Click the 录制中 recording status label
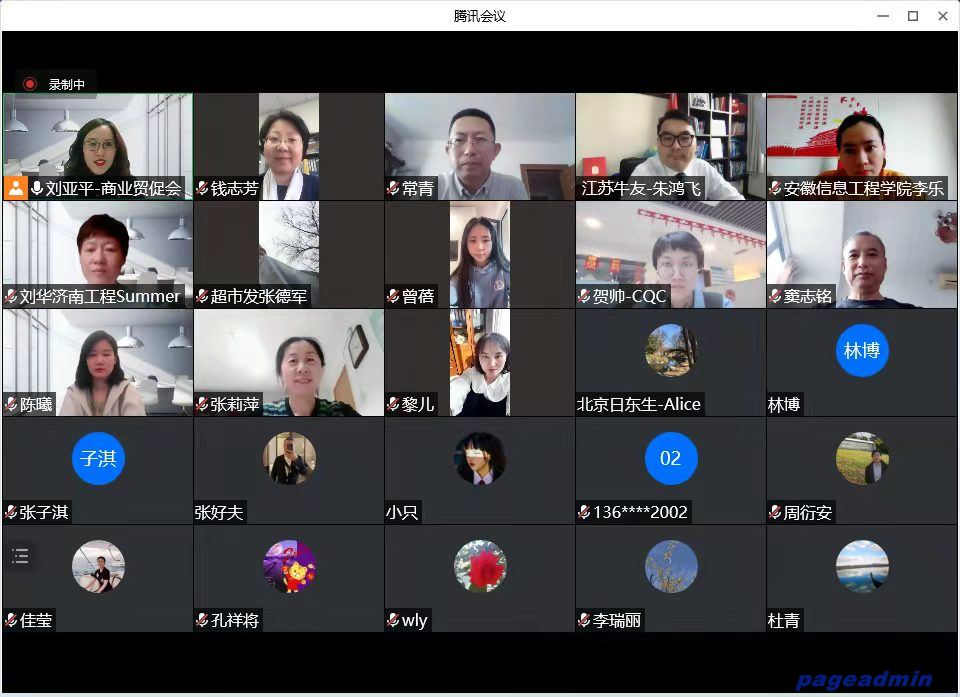 click(x=67, y=85)
